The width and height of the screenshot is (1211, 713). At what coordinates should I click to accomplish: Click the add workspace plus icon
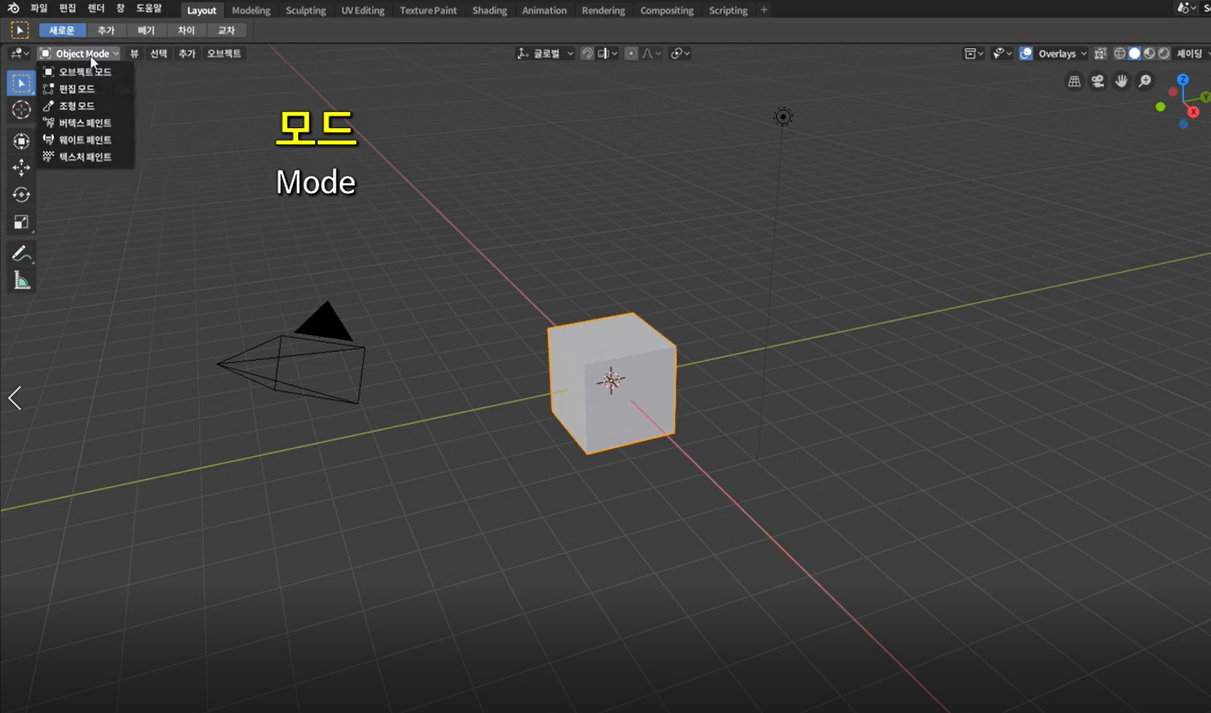click(764, 10)
